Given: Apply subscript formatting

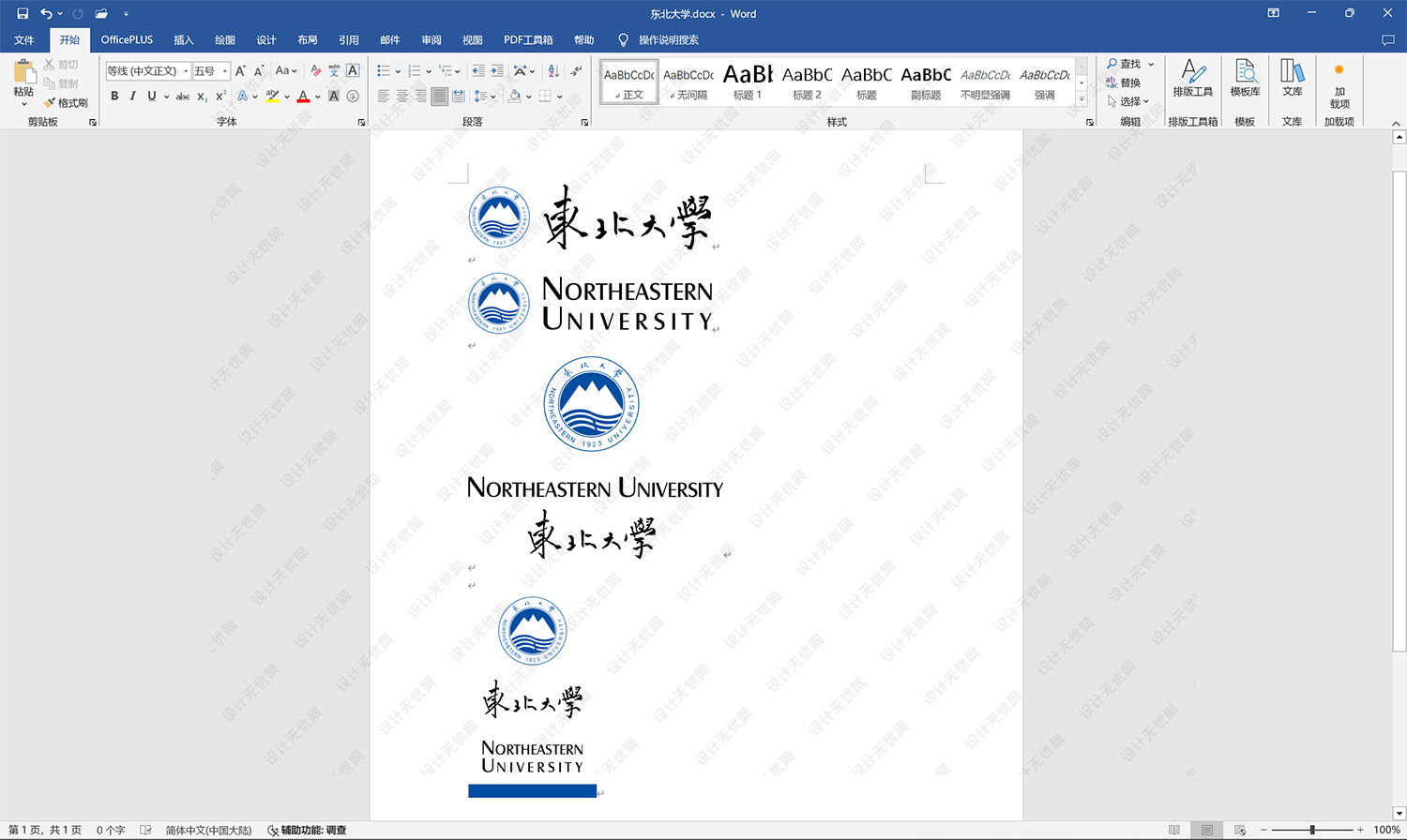Looking at the screenshot, I should pos(203,96).
